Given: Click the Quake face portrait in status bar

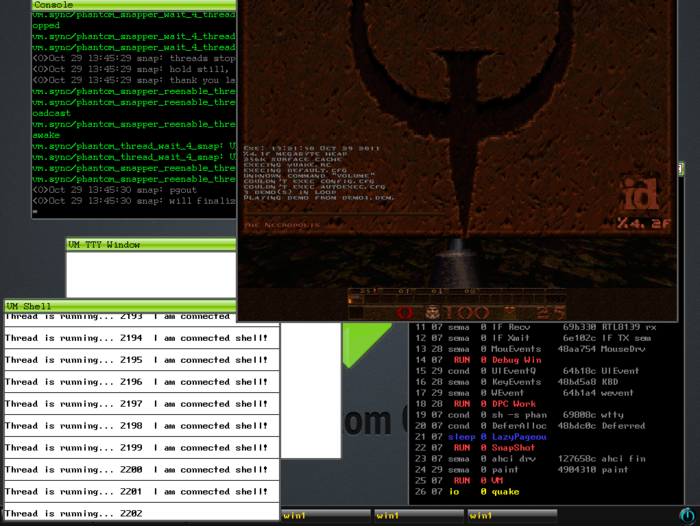Looking at the screenshot, I should coord(432,312).
